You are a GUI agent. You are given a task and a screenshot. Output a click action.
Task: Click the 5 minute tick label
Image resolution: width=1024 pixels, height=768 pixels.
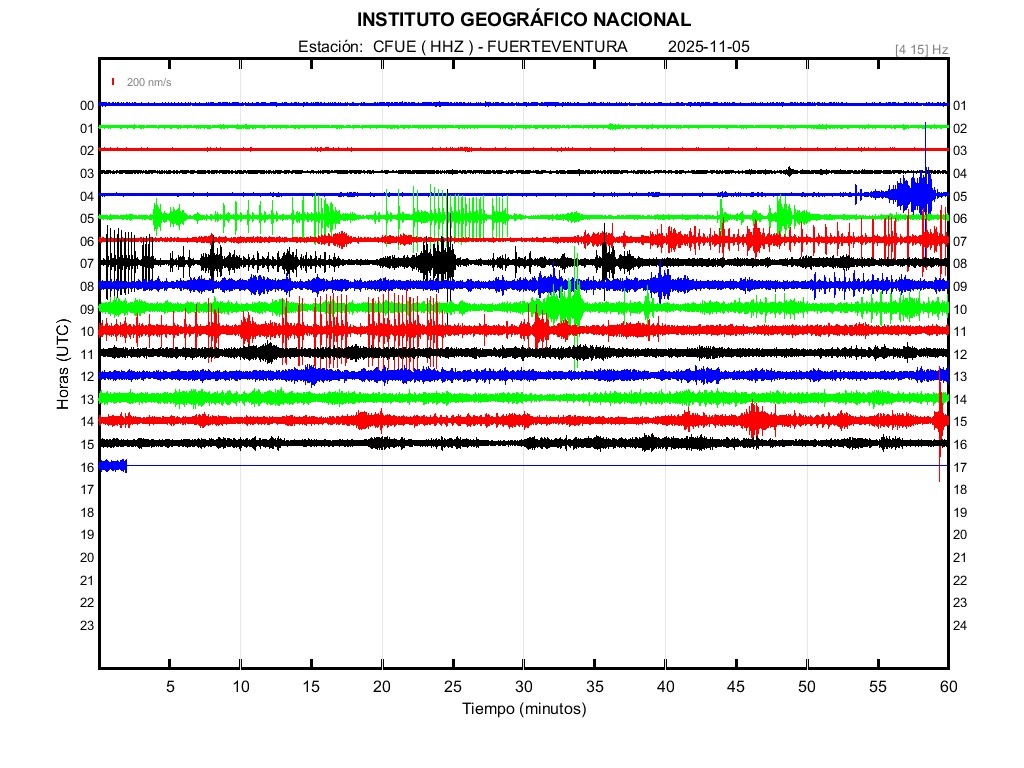(170, 687)
